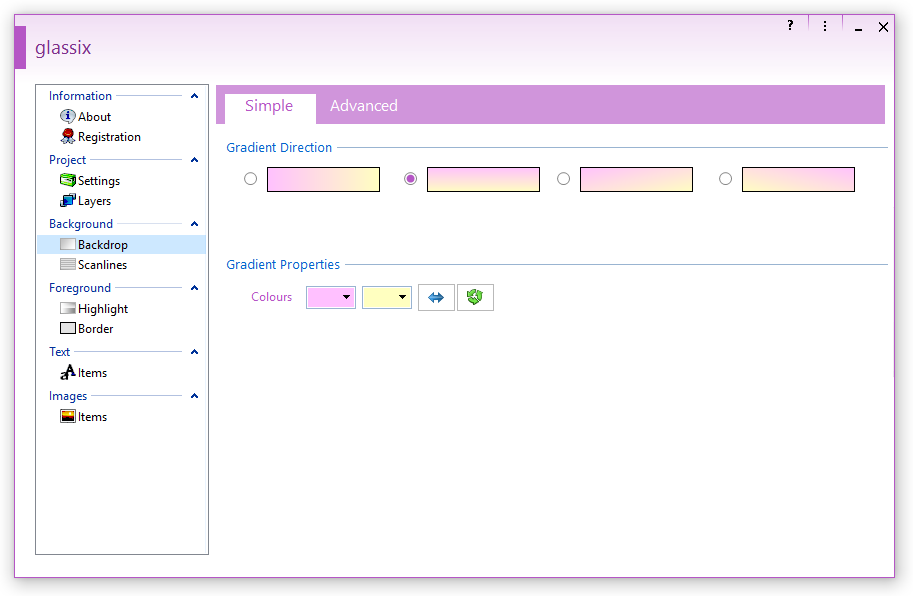Open the Registration rosette icon
This screenshot has height=596, width=913.
pyautogui.click(x=68, y=137)
